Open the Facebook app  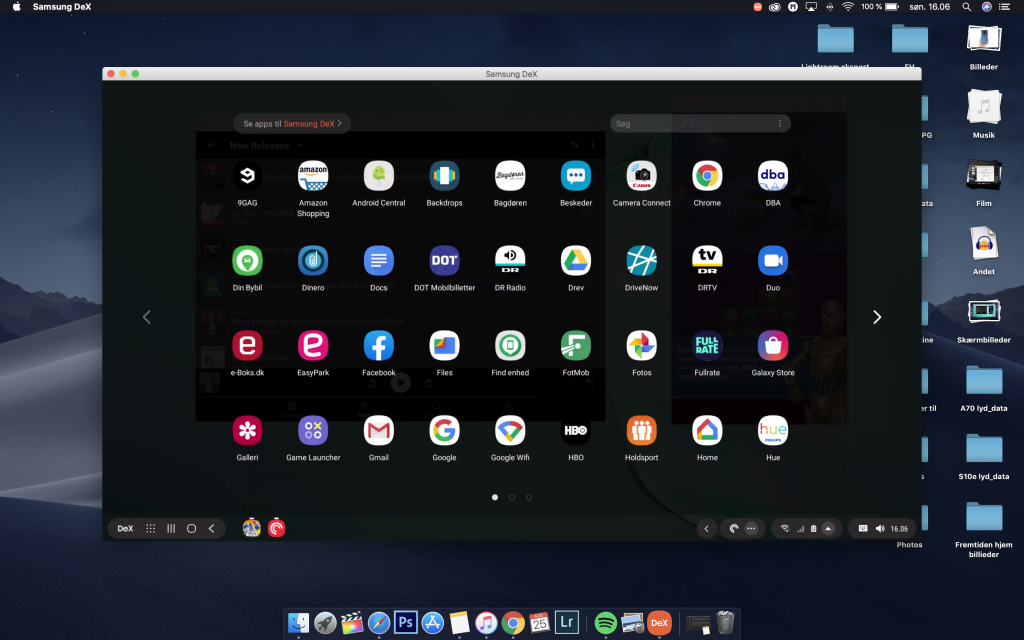click(x=379, y=345)
